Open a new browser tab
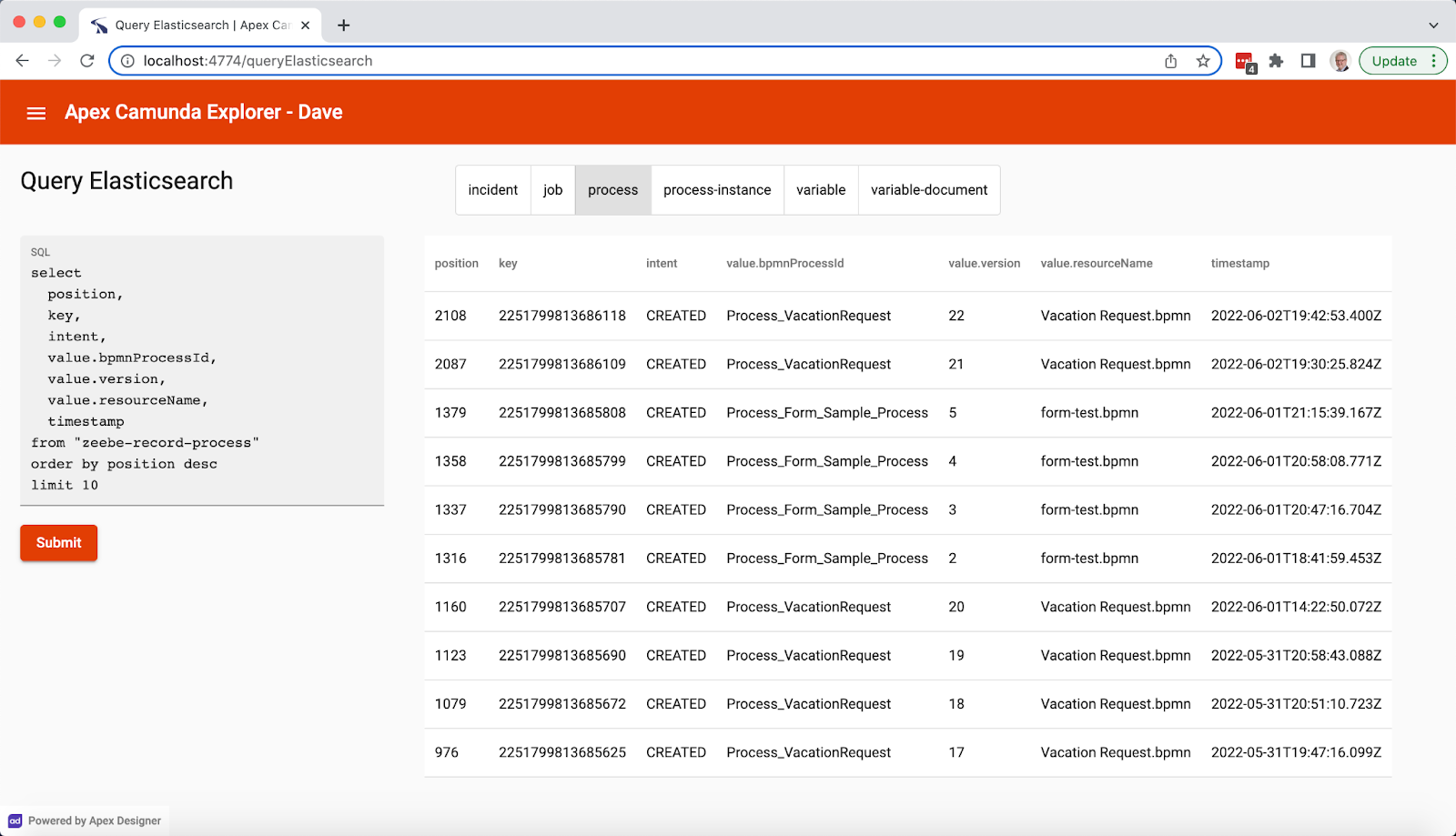The width and height of the screenshot is (1456, 836). pyautogui.click(x=343, y=25)
